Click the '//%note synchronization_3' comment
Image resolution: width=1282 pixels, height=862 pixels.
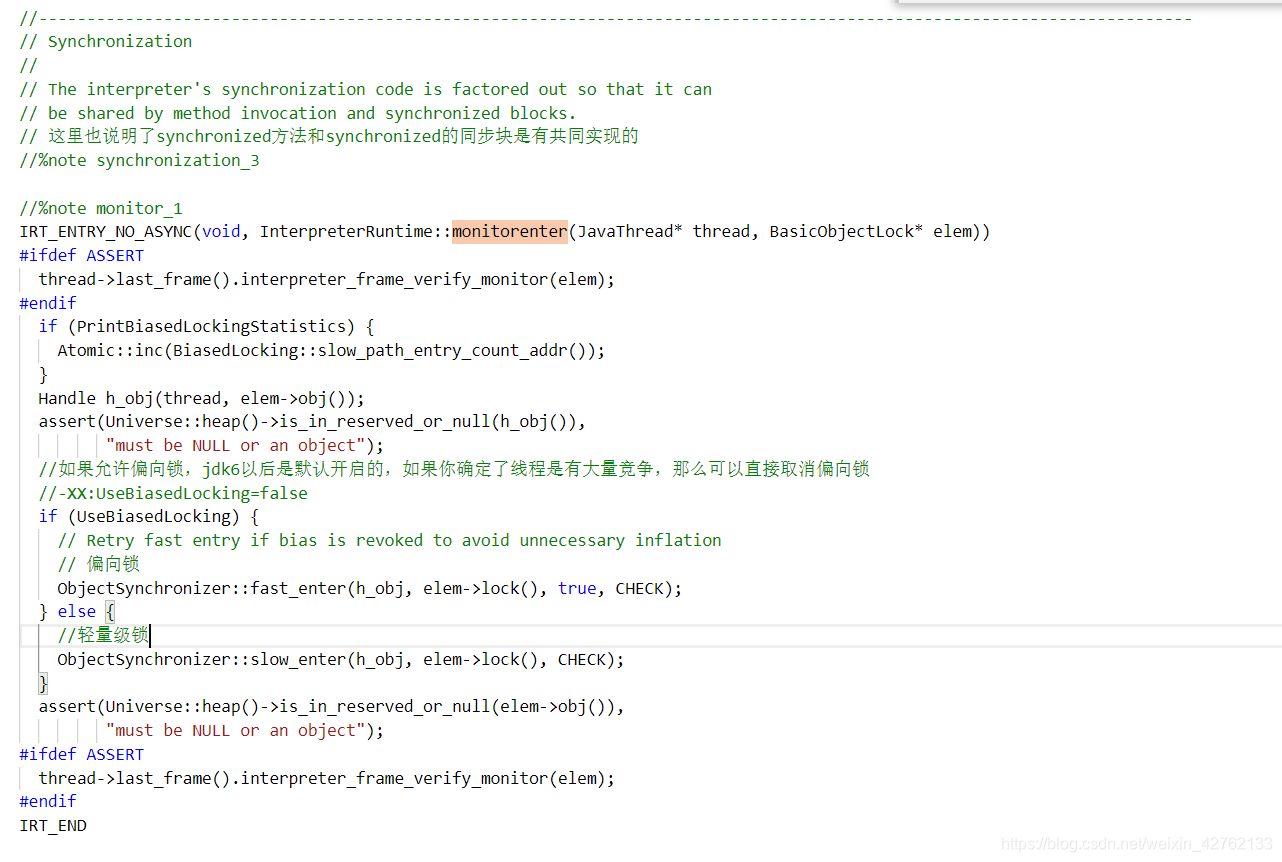click(x=140, y=161)
